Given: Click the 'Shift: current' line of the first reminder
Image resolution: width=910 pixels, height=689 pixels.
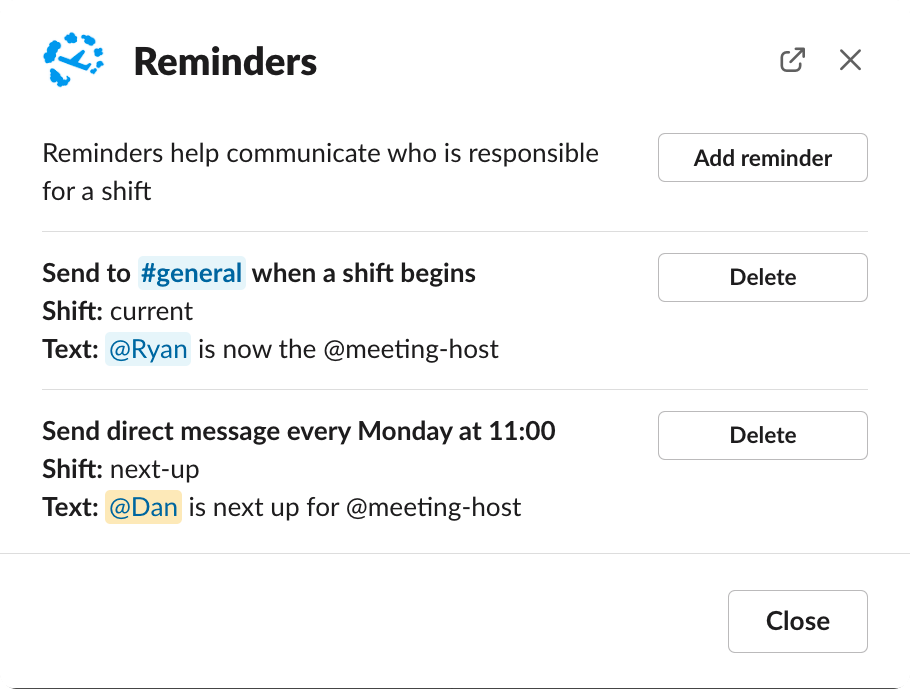Looking at the screenshot, I should coord(116,311).
